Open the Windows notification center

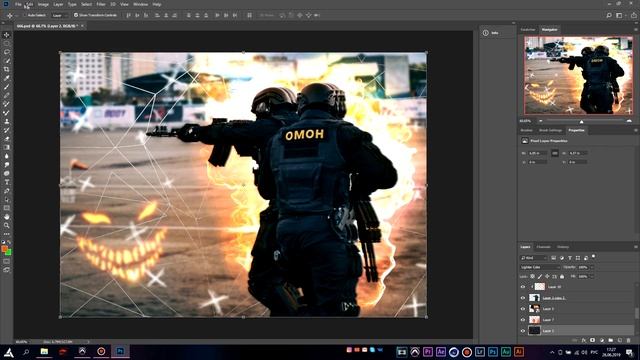[630, 352]
